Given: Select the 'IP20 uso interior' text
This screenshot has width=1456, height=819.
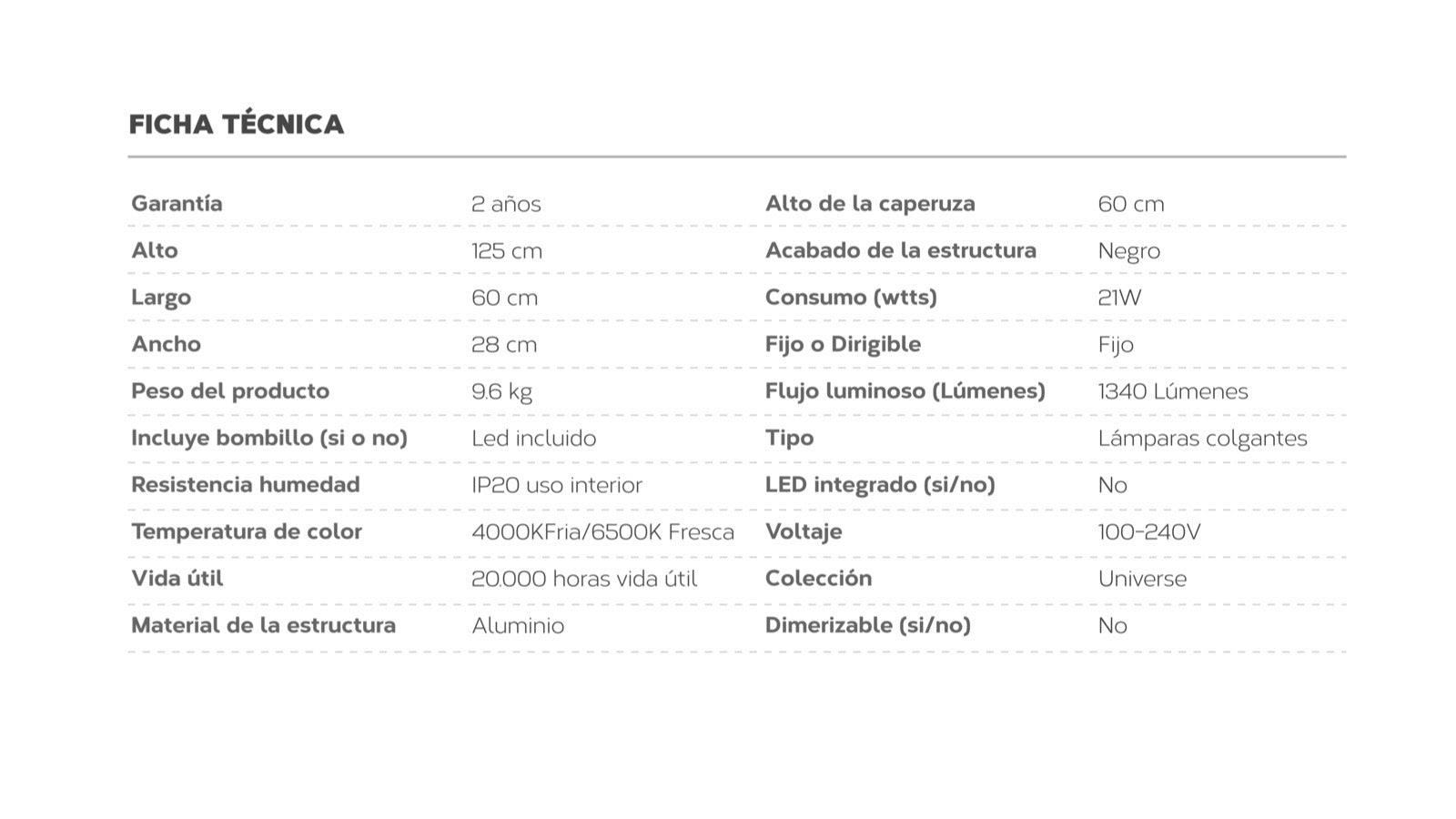Looking at the screenshot, I should point(557,485).
